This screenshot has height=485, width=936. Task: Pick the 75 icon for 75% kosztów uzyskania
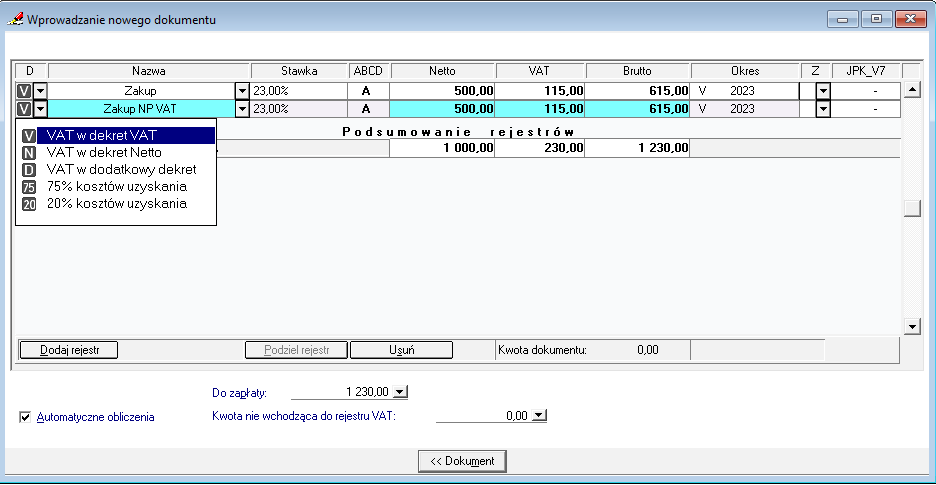pos(29,187)
